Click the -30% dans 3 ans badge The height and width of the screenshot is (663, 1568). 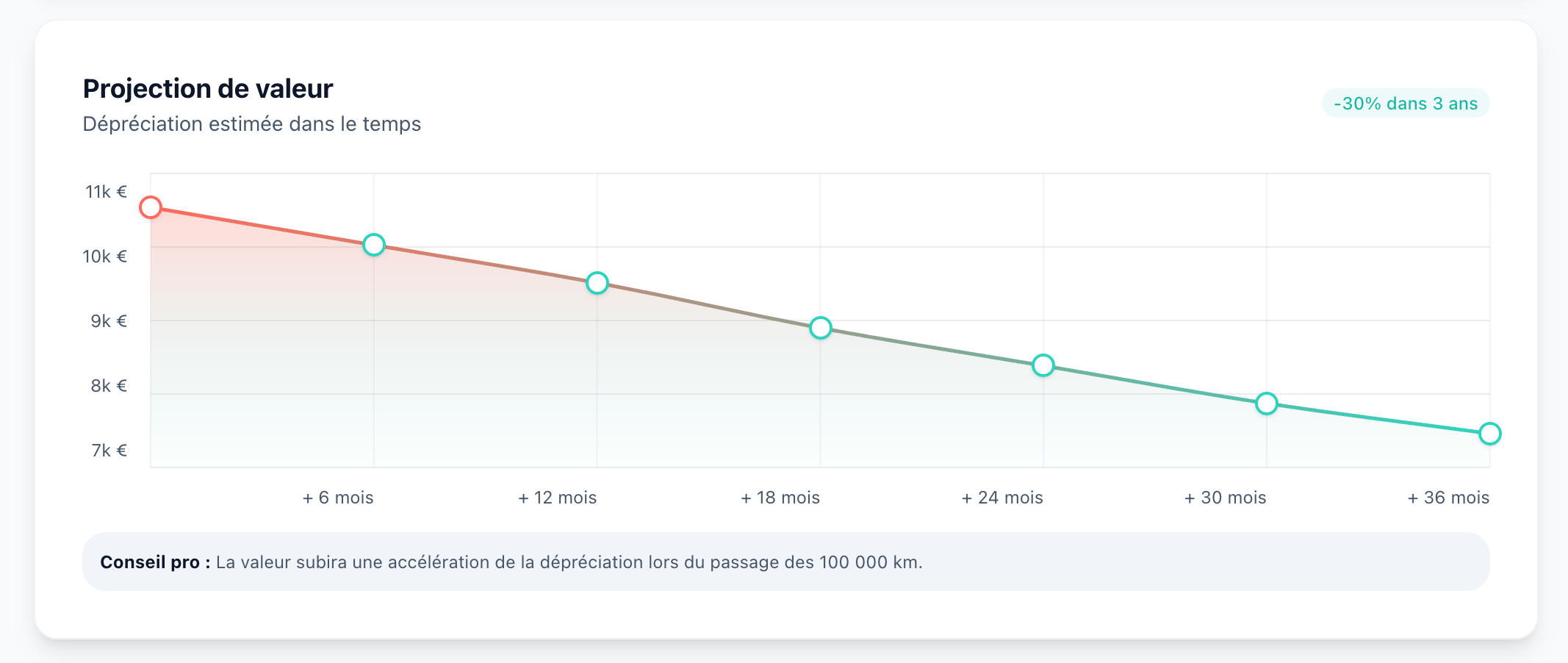[1406, 104]
